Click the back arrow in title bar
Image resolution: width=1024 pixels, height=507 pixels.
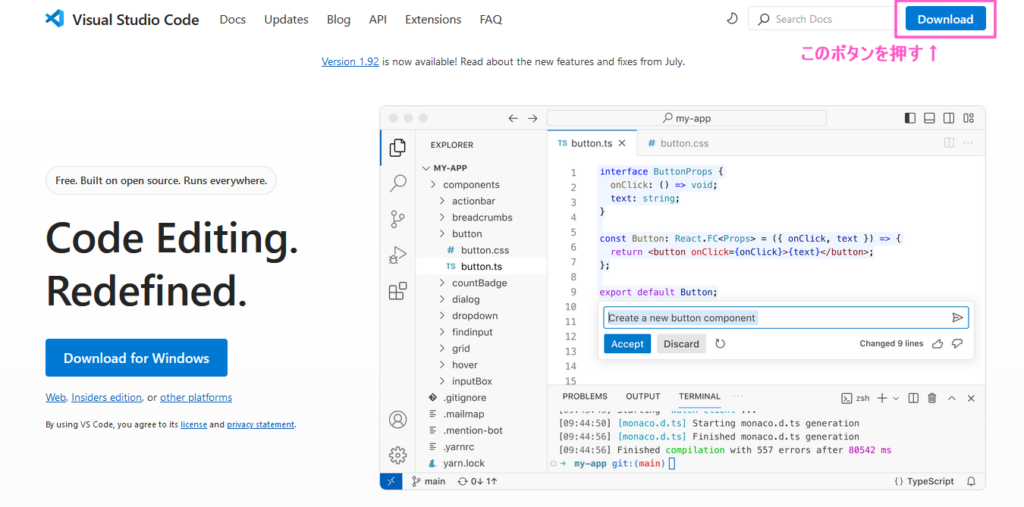pyautogui.click(x=513, y=118)
